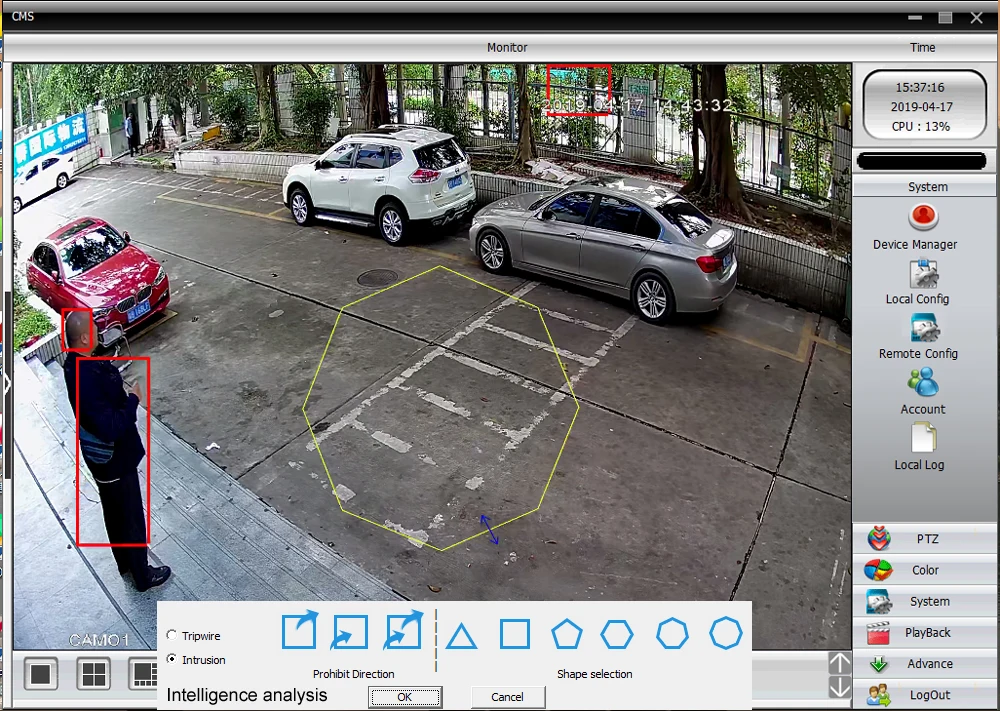Screen dimensions: 1000x711
Task: Choose the bidirectional prohibit direction icon
Action: (x=402, y=630)
